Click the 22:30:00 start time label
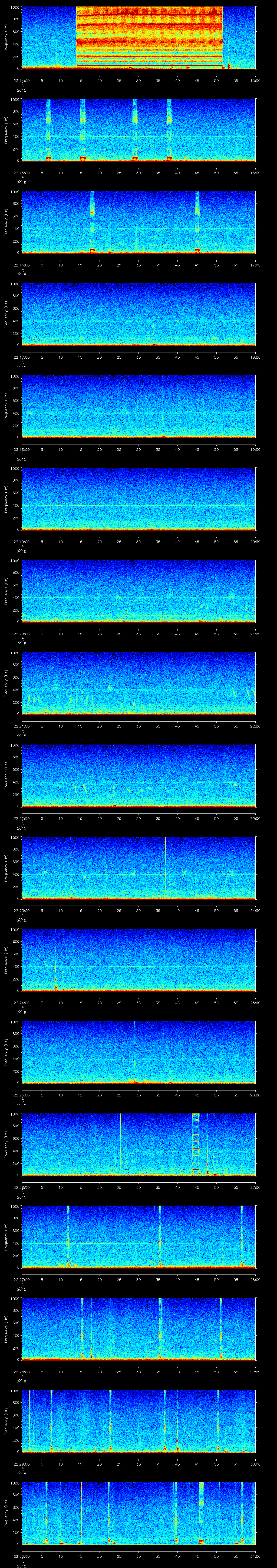Screen dimensions: 277x1568 click(x=21, y=1556)
